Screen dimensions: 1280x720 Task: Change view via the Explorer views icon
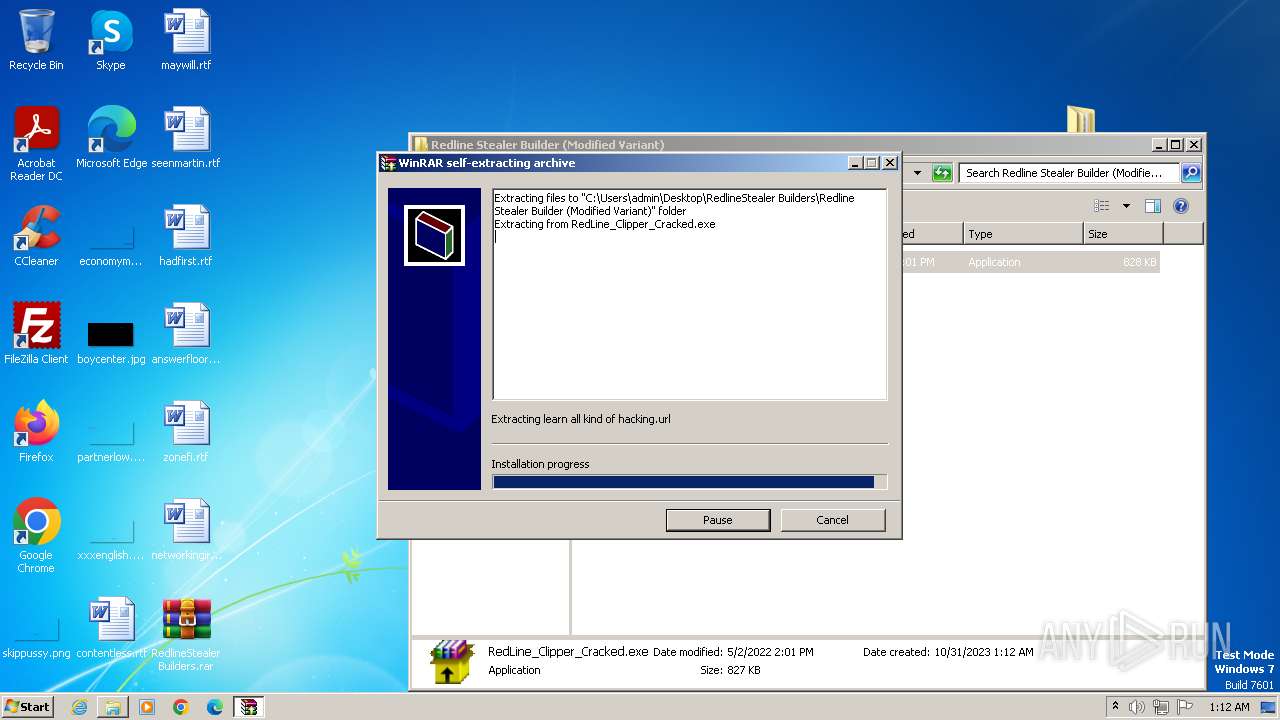pyautogui.click(x=1102, y=206)
